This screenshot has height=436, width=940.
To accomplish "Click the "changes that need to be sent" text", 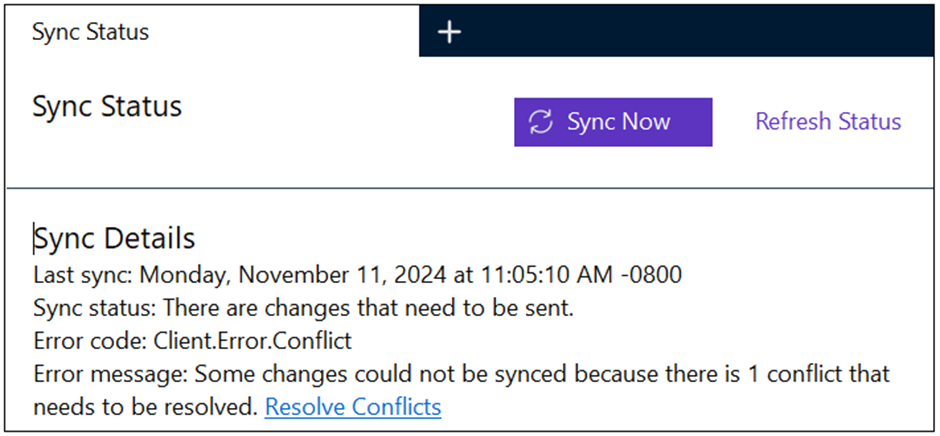I will [420, 308].
